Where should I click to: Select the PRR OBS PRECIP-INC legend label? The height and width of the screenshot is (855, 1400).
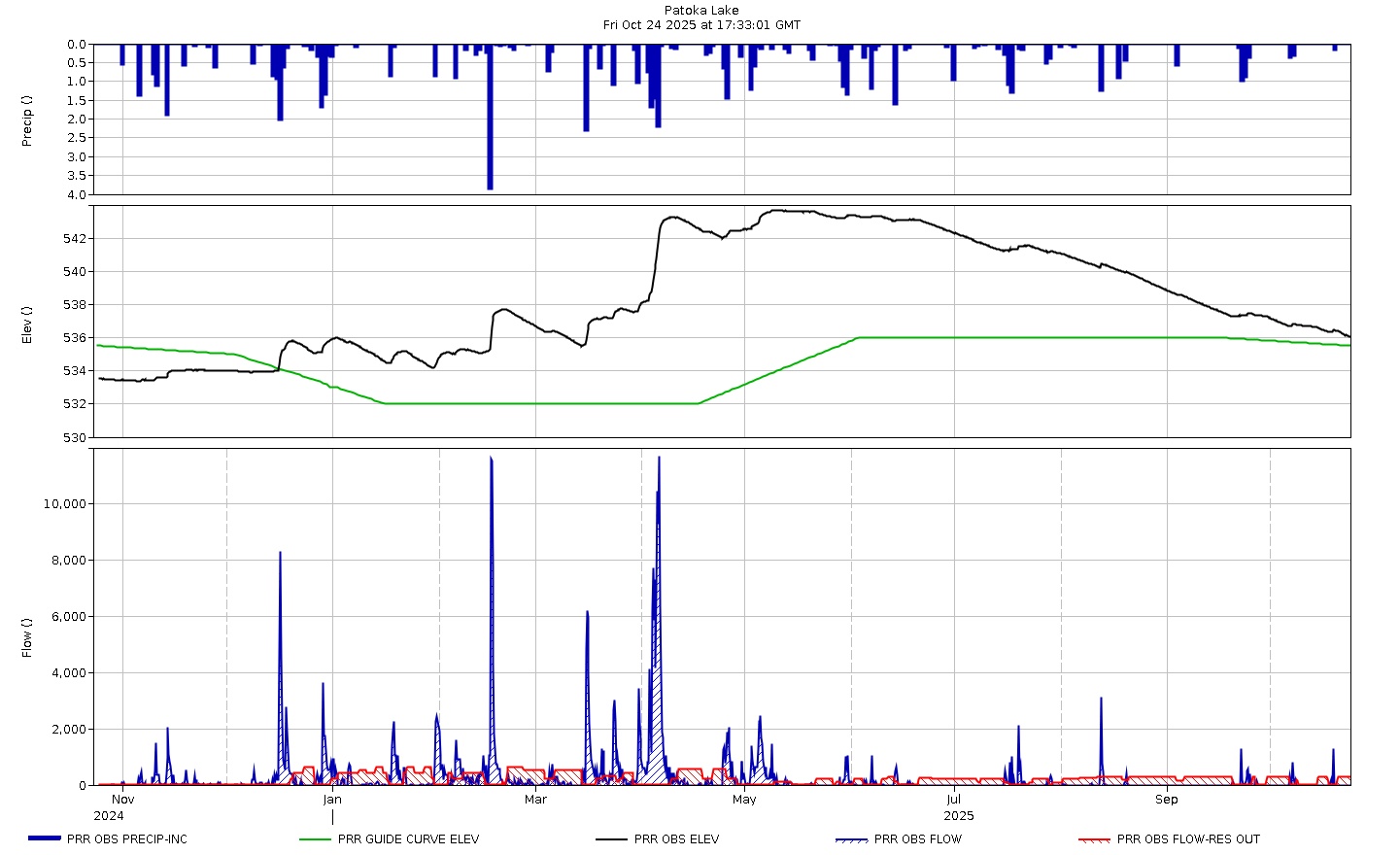pyautogui.click(x=127, y=839)
